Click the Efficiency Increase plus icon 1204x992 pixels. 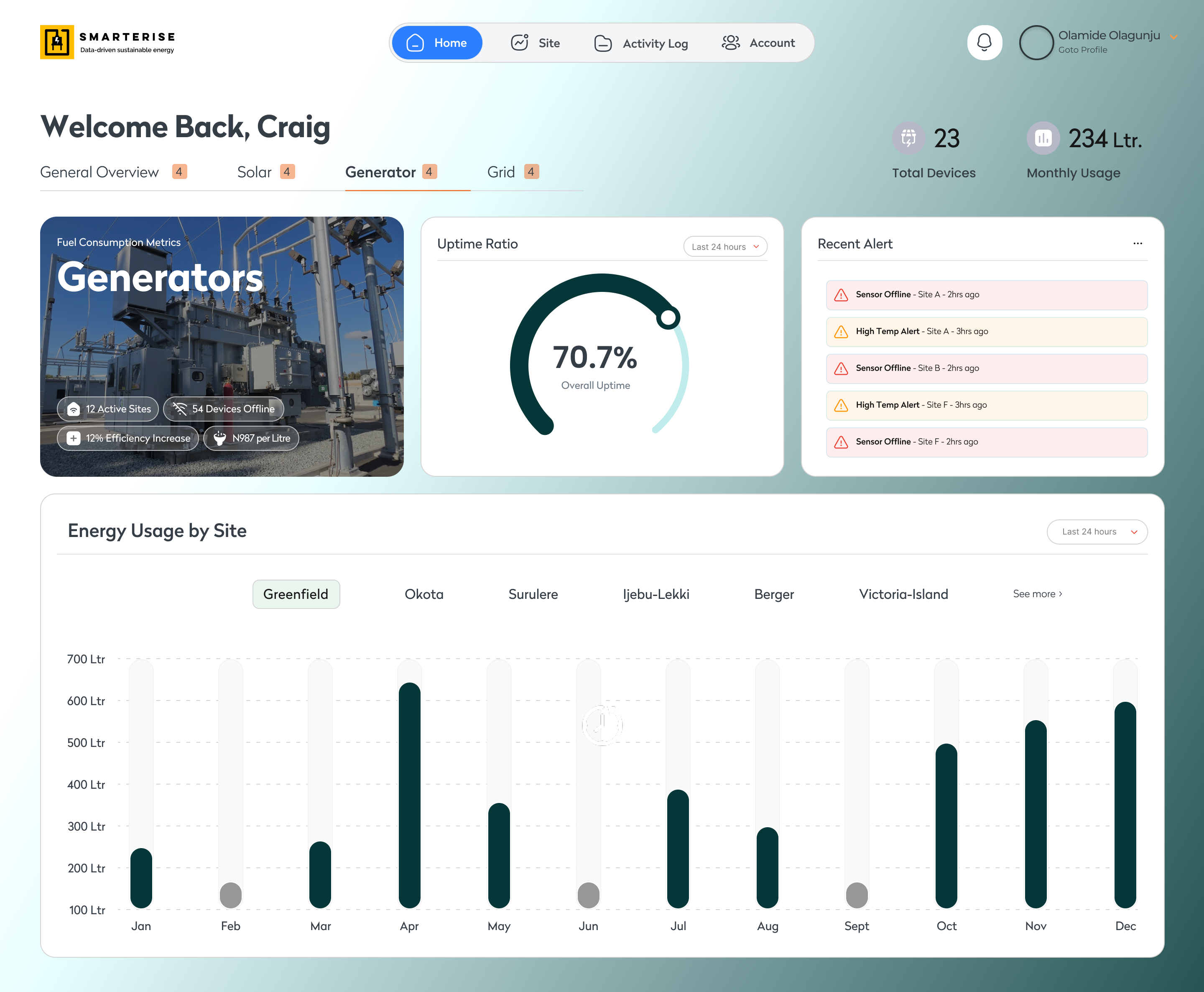(74, 438)
